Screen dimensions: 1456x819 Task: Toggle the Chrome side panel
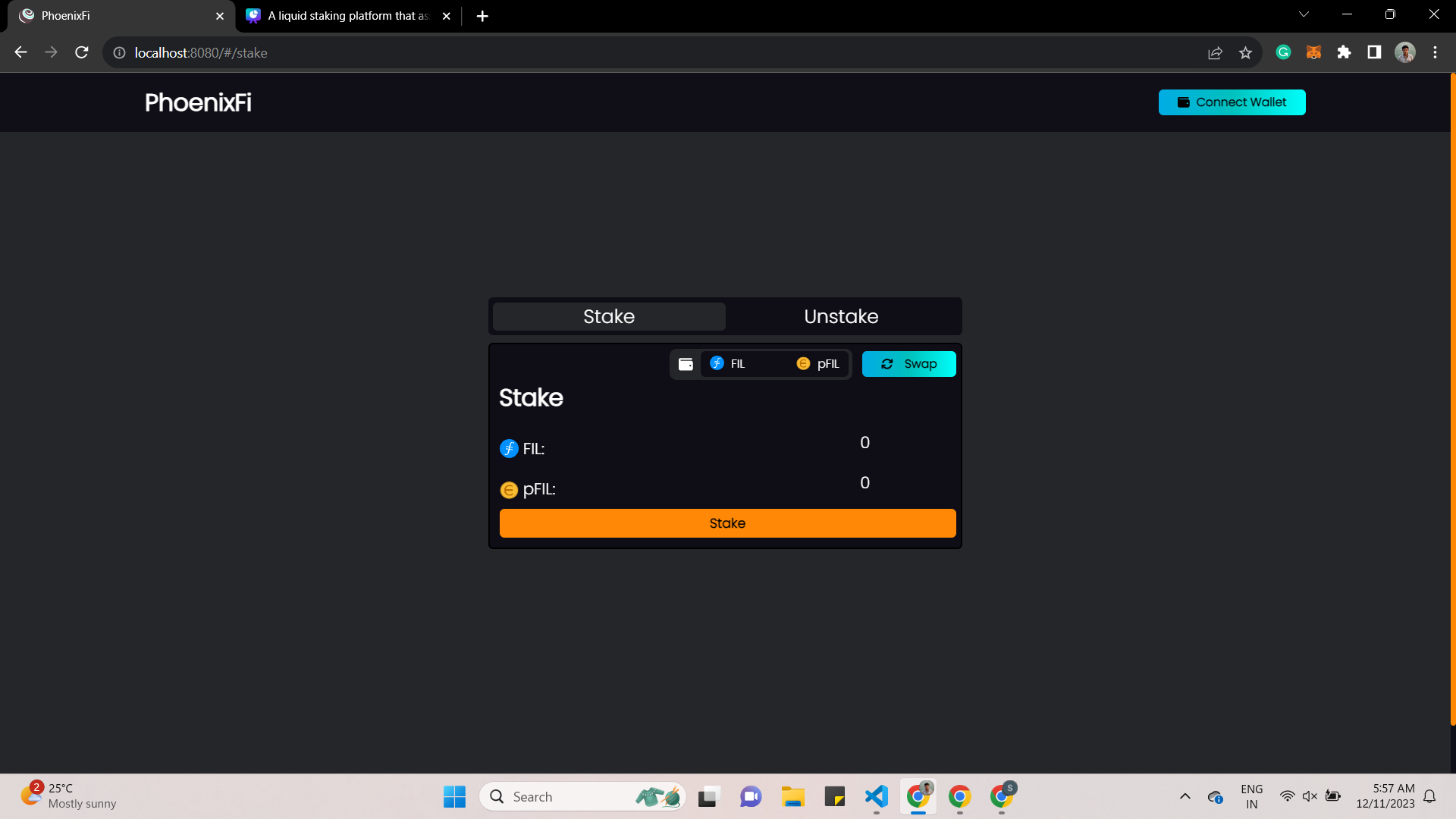pyautogui.click(x=1374, y=52)
